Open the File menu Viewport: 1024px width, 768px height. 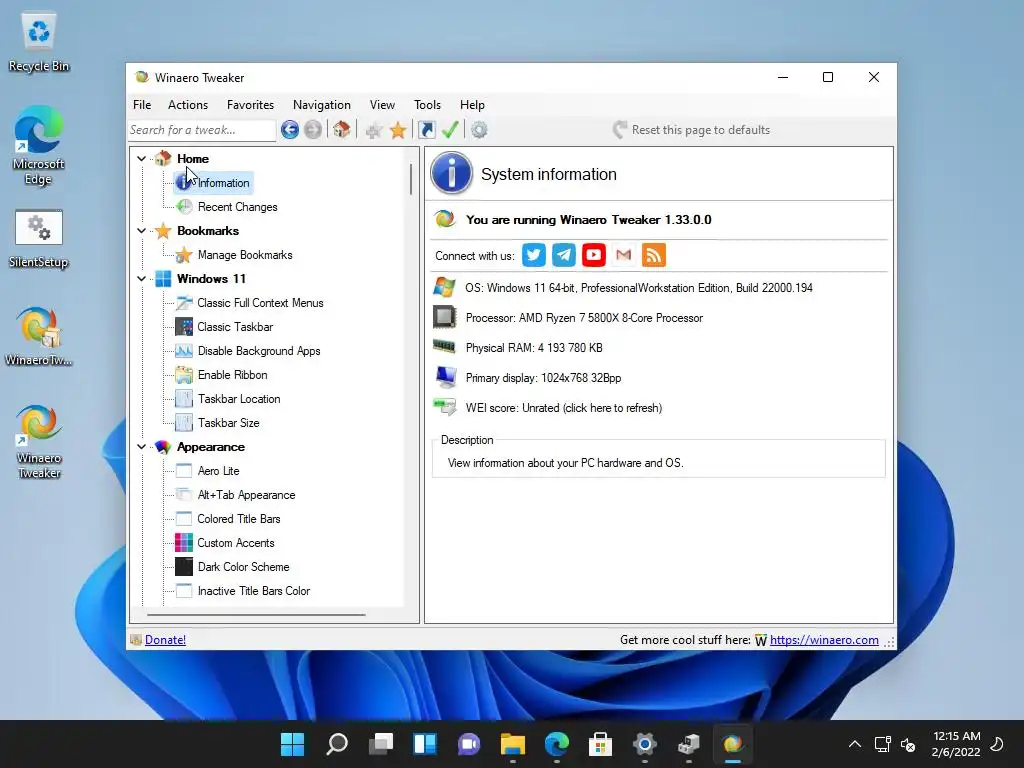coord(142,104)
